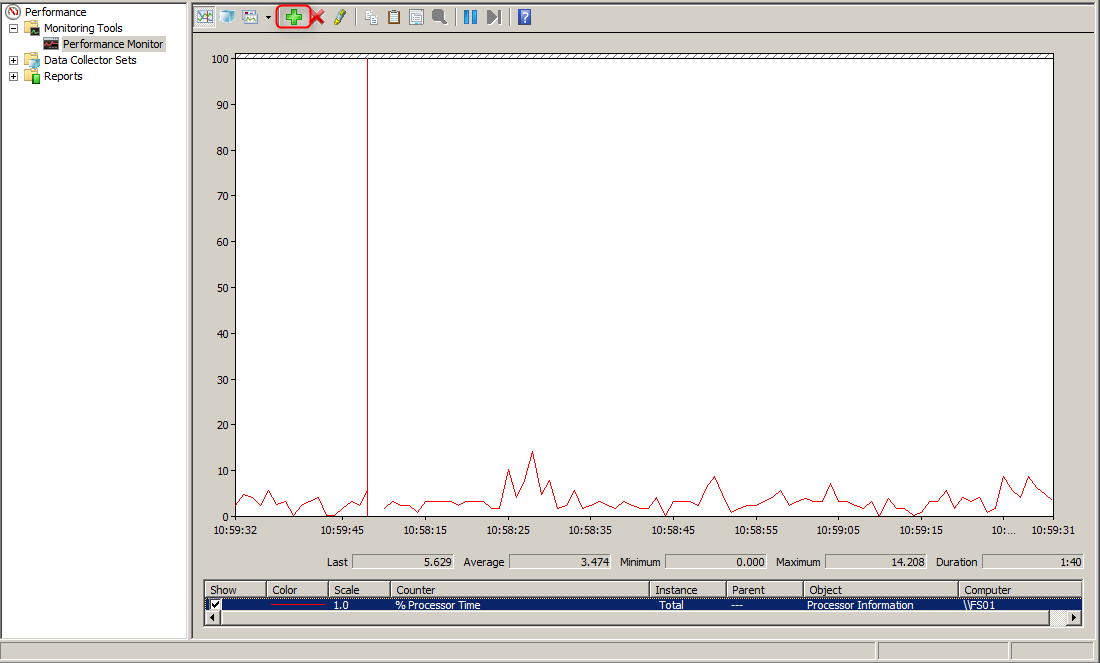Click Update Data step-forward button
The image size is (1100, 663).
click(493, 17)
